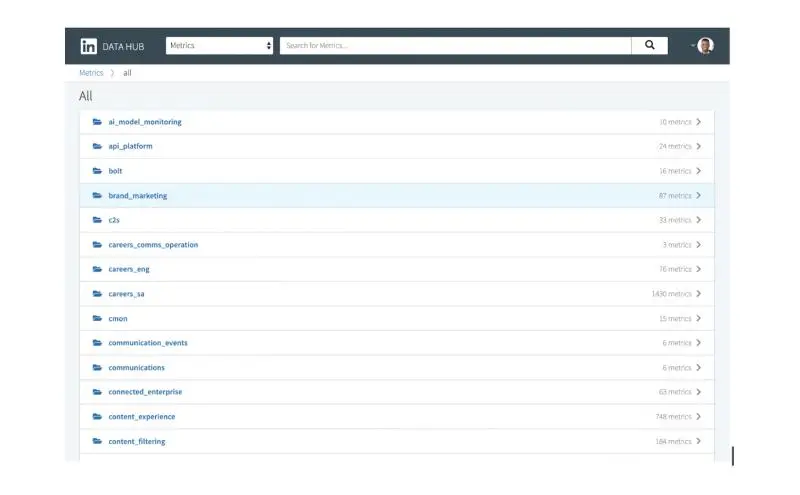The width and height of the screenshot is (800, 495).
Task: Open the careers_comms_operation folder link
Action: 153,245
